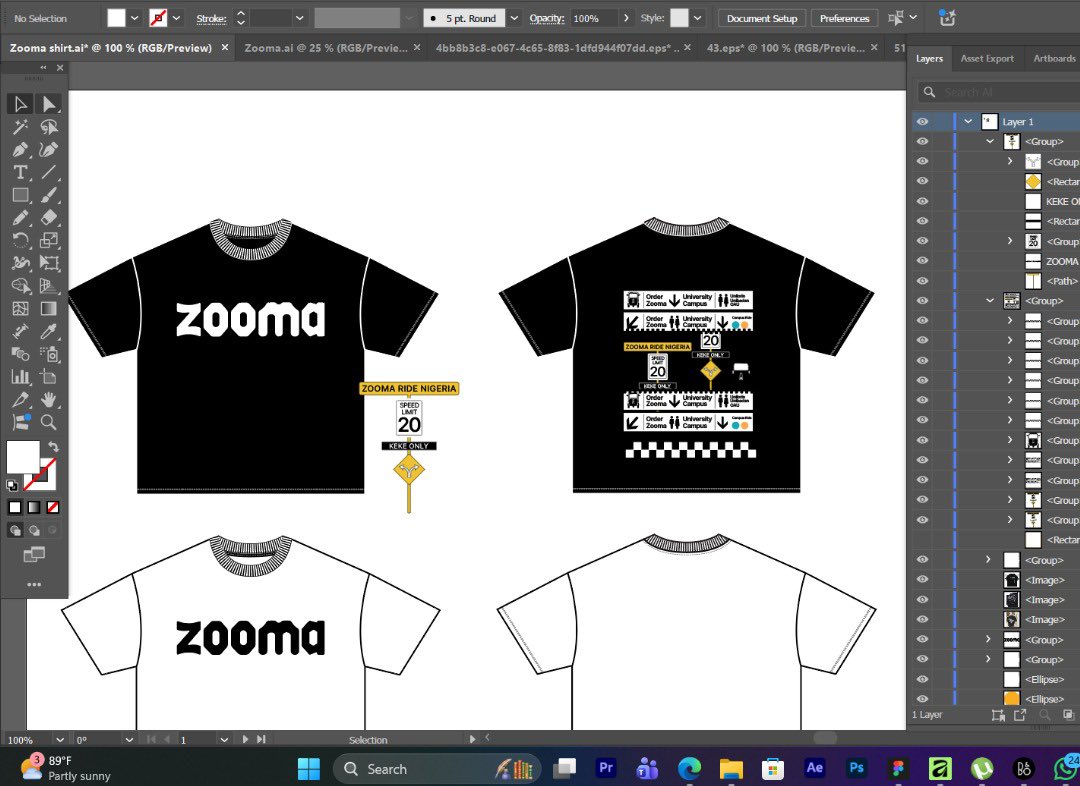Hide the KEKE ONLY layer

pos(922,200)
